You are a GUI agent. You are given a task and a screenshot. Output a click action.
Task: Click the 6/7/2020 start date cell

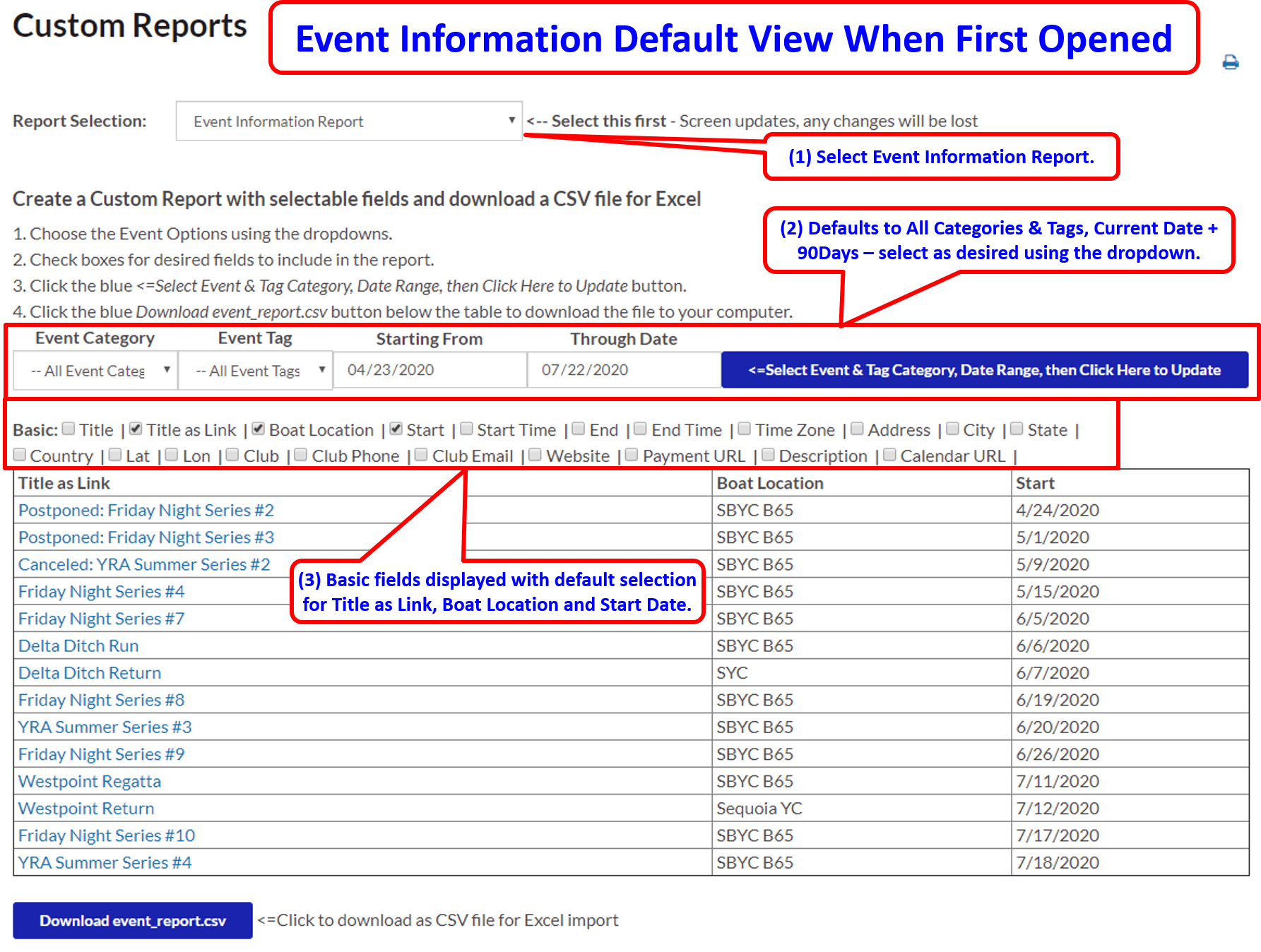1130,673
